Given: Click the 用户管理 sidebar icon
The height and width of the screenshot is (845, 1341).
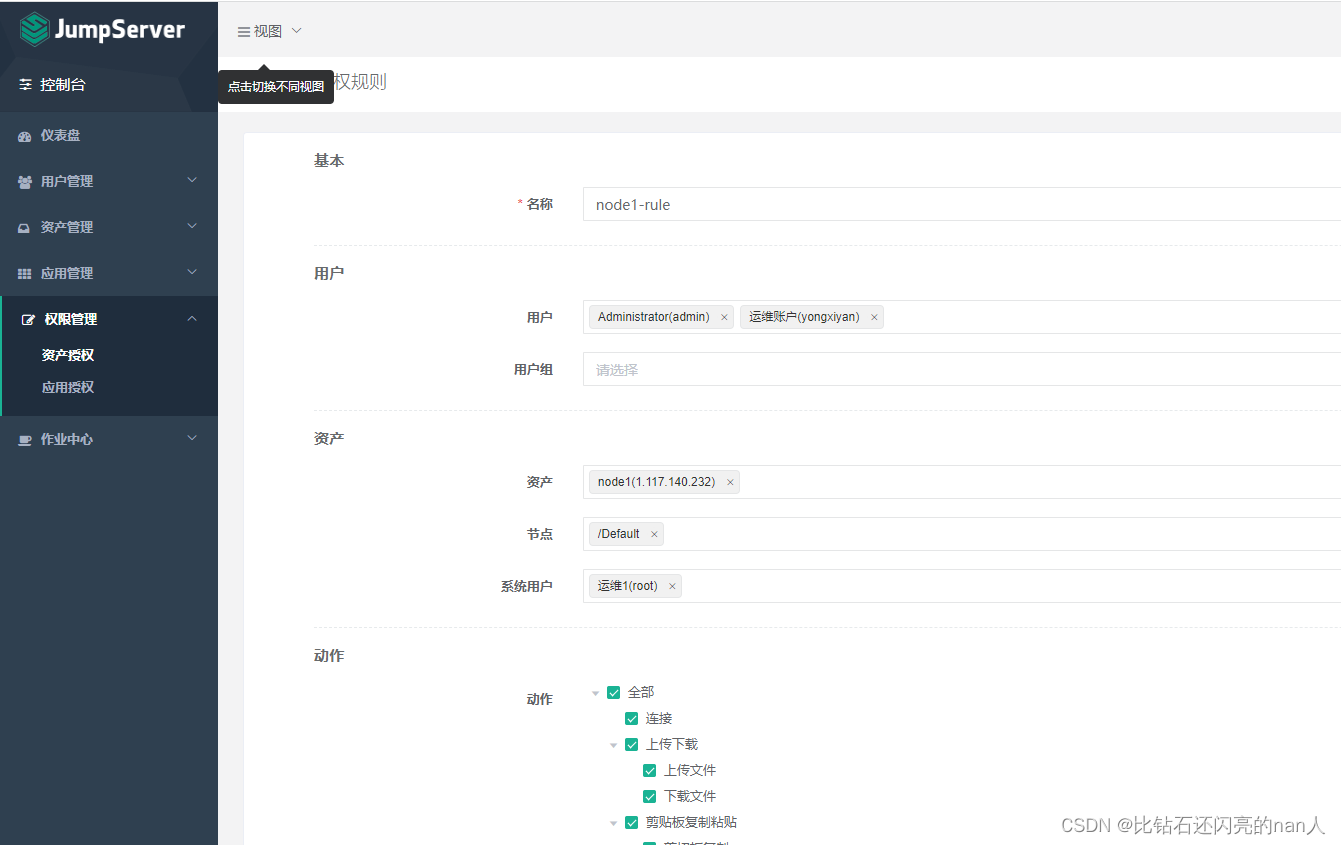Looking at the screenshot, I should (25, 181).
